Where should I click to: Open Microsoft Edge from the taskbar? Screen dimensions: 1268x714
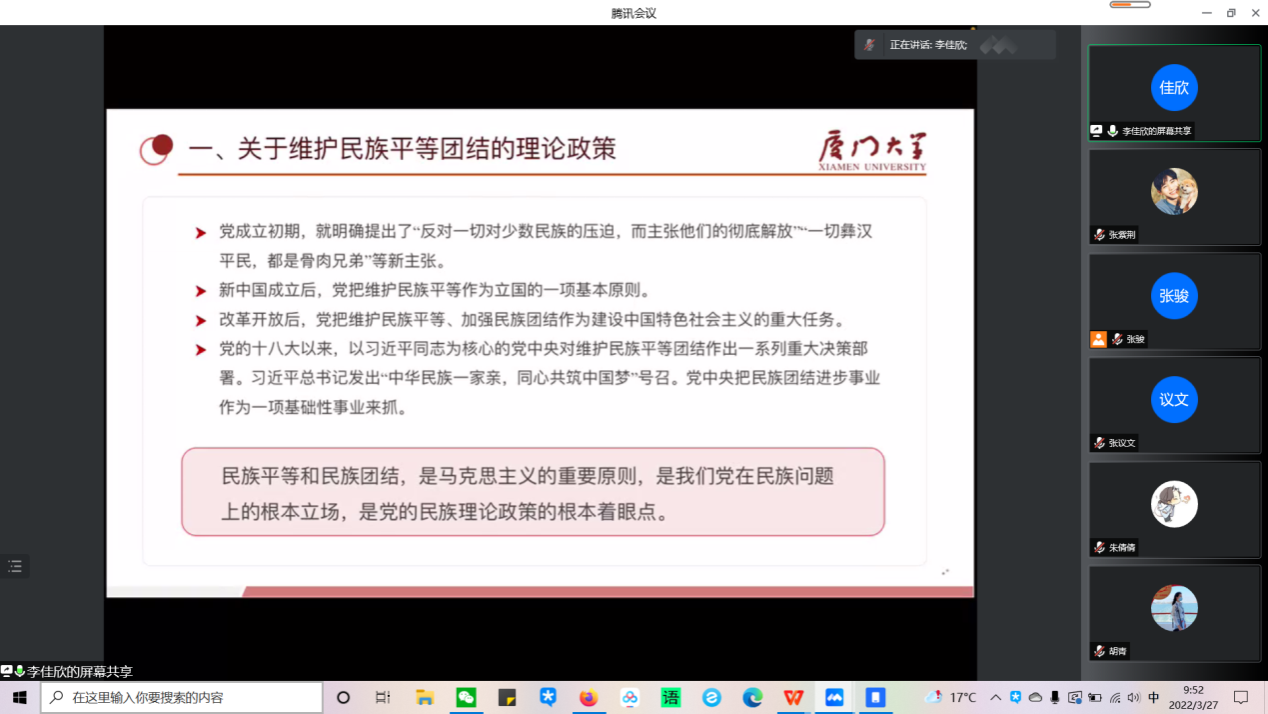(x=752, y=697)
